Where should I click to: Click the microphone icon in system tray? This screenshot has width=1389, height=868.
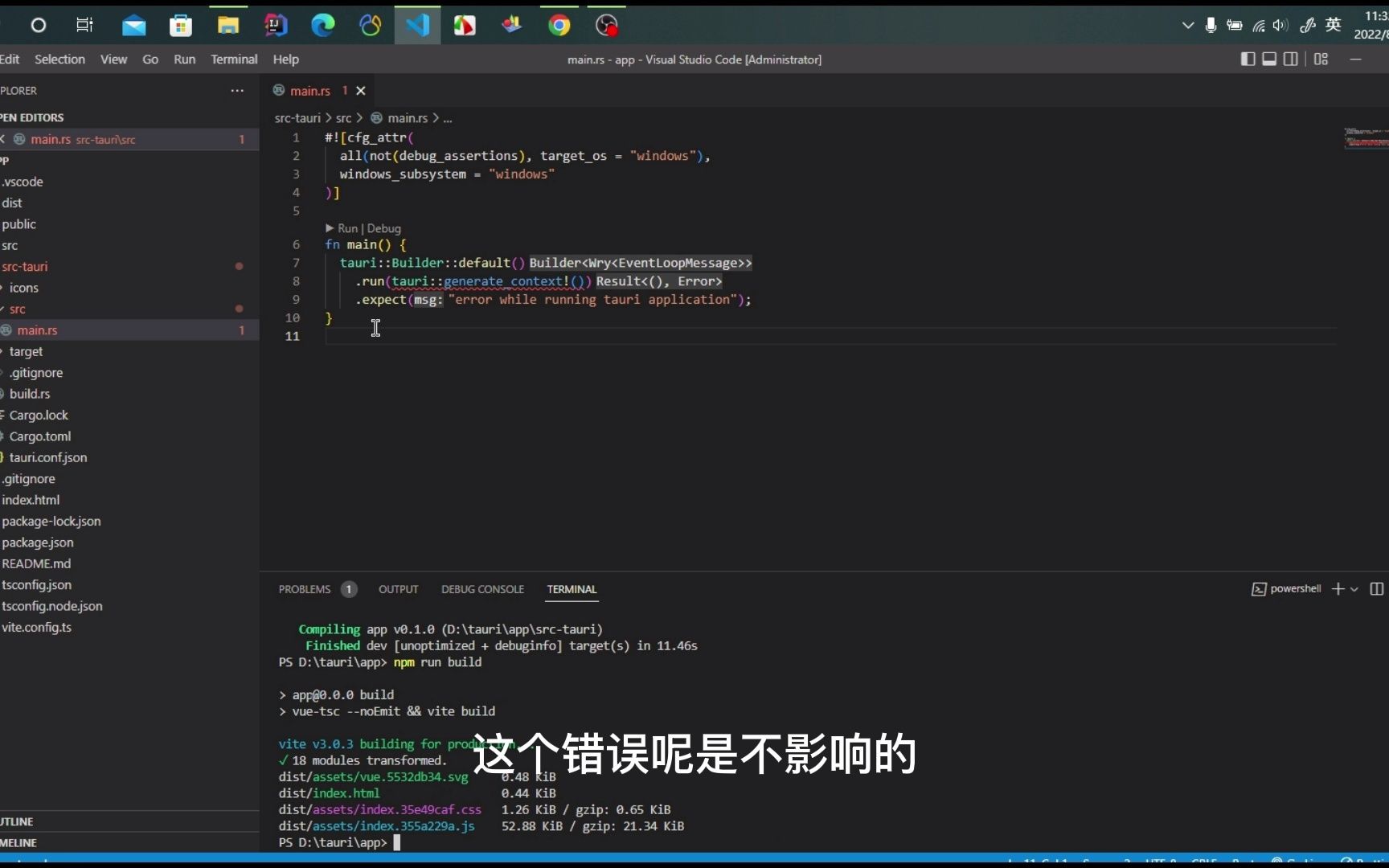click(1211, 26)
